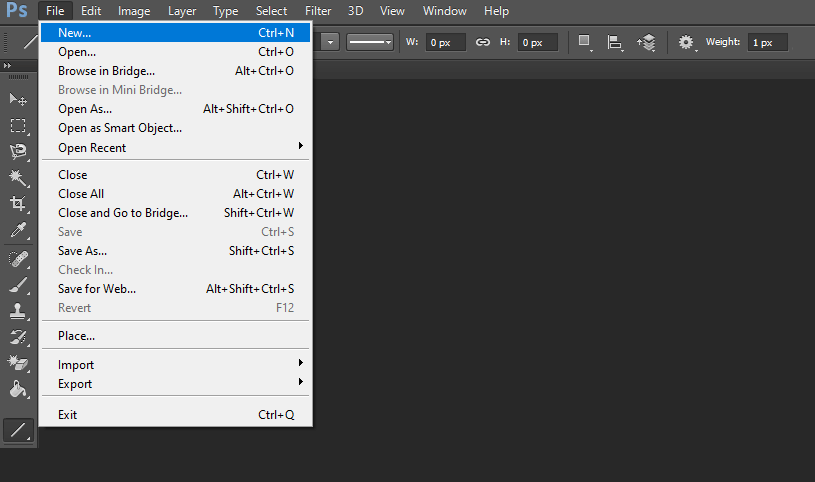The image size is (815, 482).
Task: Open the Layer menu
Action: tap(182, 11)
